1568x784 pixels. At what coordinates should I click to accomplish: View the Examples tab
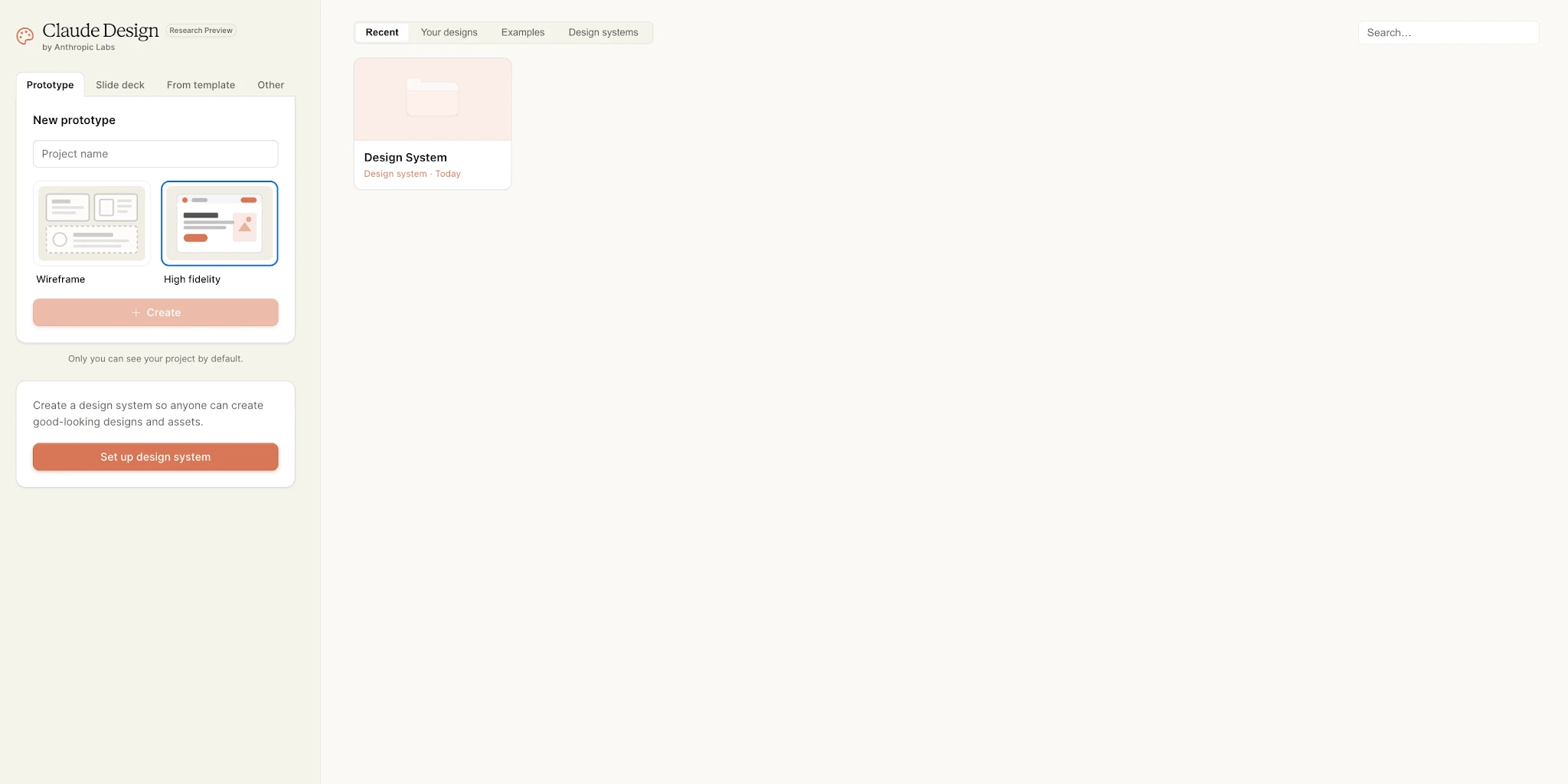point(523,32)
